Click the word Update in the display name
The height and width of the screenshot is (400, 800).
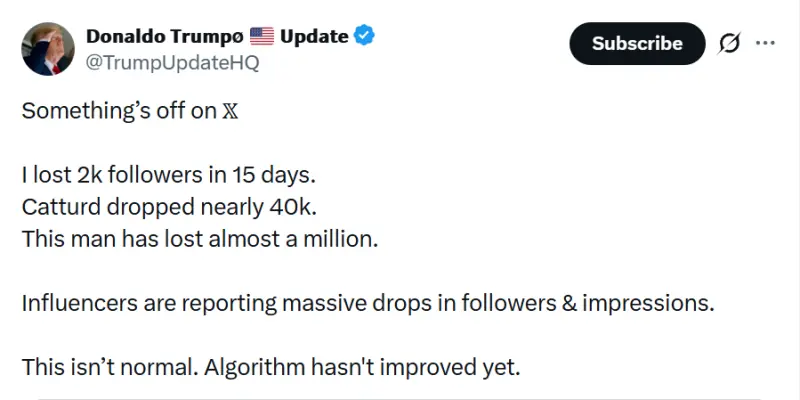[314, 37]
